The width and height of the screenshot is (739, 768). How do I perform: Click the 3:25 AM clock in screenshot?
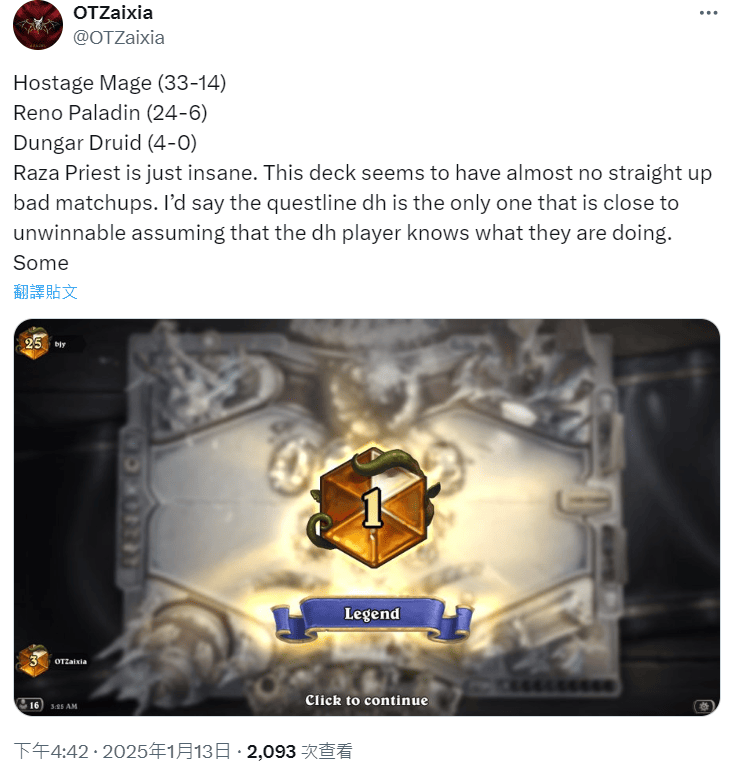tap(64, 706)
